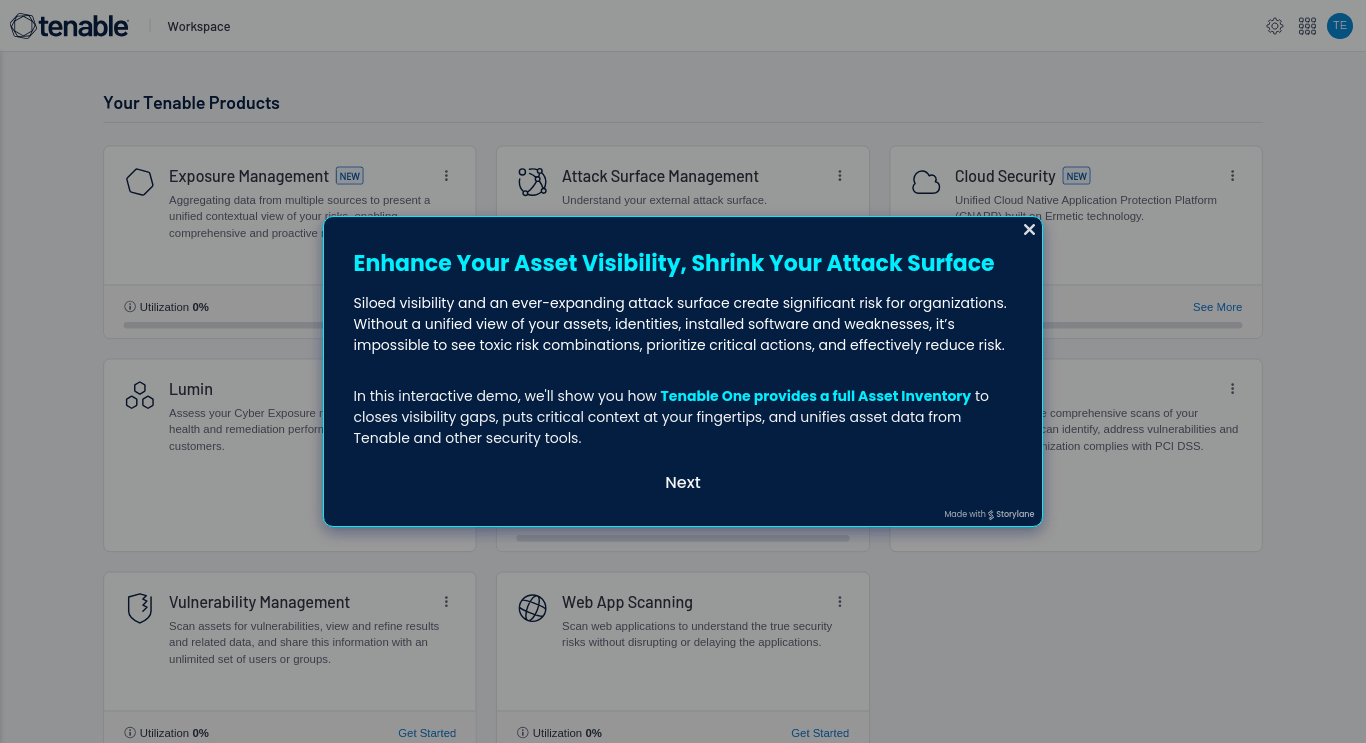Image resolution: width=1366 pixels, height=743 pixels.
Task: Click the See More link on Cloud Security
Action: (x=1217, y=307)
